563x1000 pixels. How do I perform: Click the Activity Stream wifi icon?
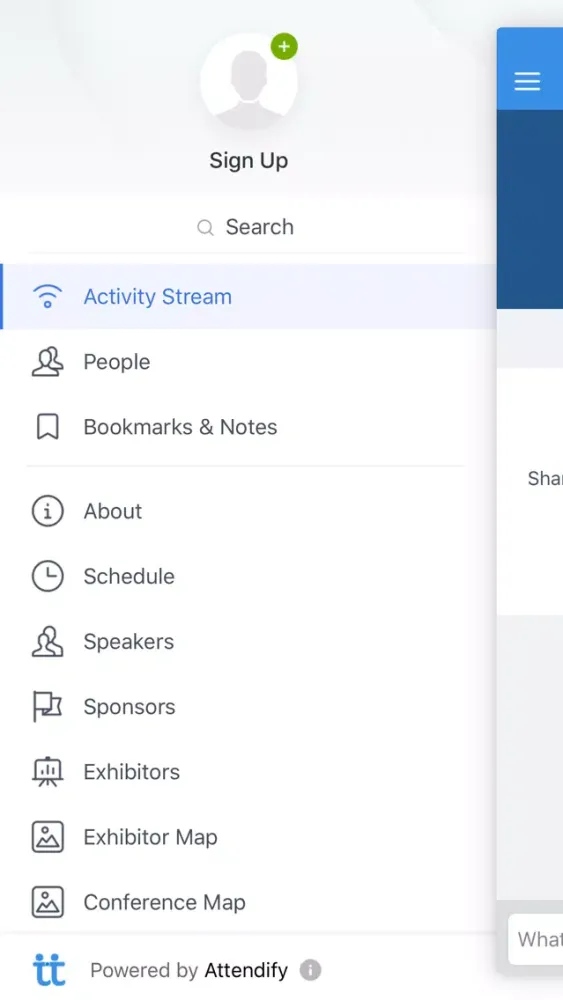47,297
